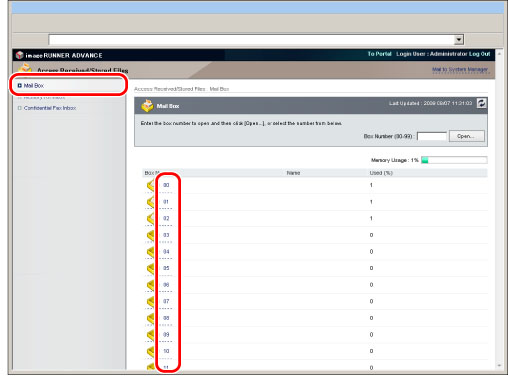
Task: Click the page scrollbar up arrow
Action: click(499, 54)
